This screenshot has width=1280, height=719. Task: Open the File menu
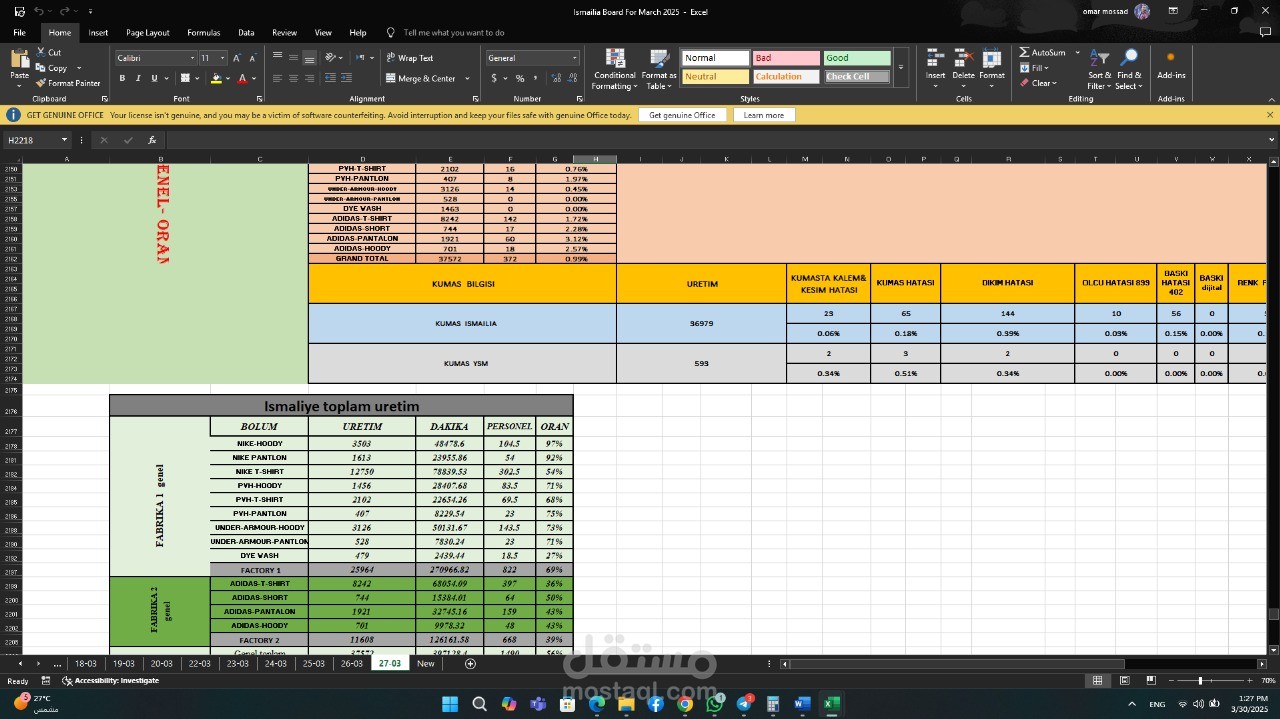click(x=19, y=32)
